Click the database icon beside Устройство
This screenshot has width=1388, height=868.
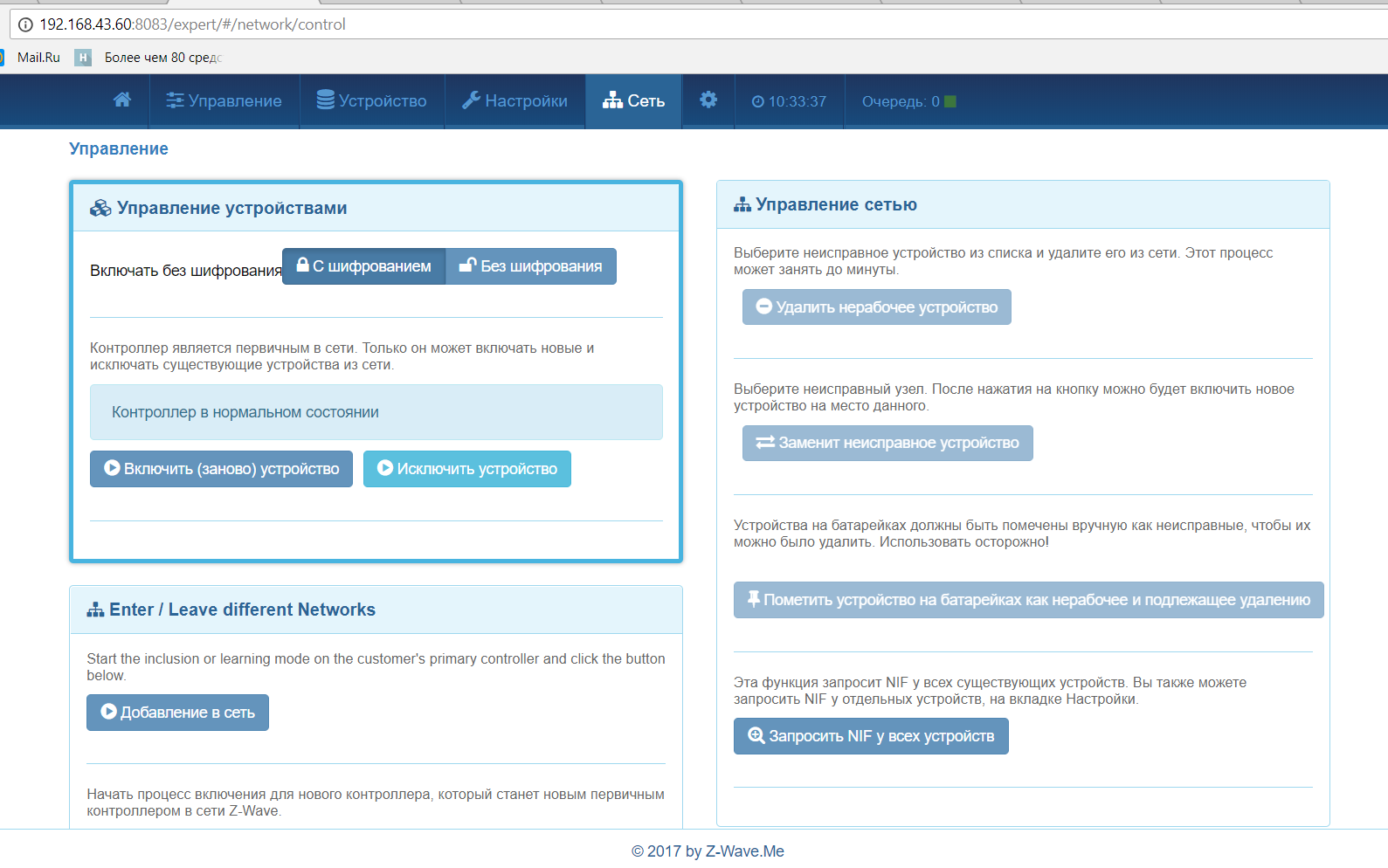point(326,100)
